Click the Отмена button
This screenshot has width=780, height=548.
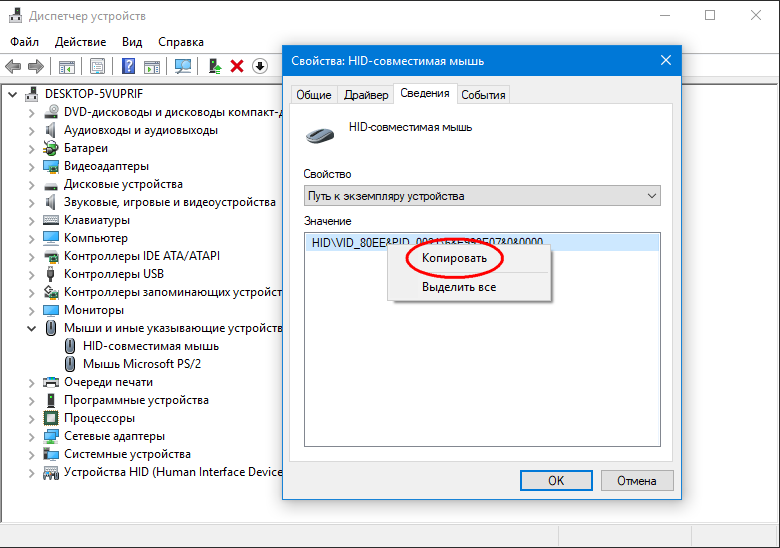click(x=637, y=480)
